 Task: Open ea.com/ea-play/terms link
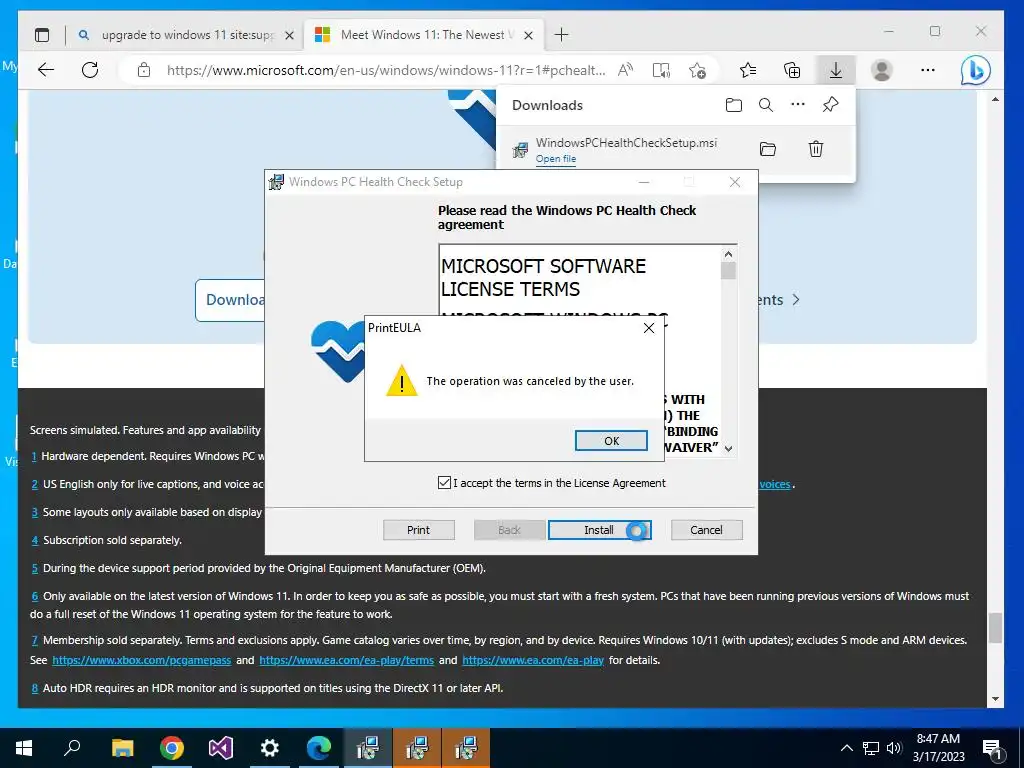tap(346, 660)
